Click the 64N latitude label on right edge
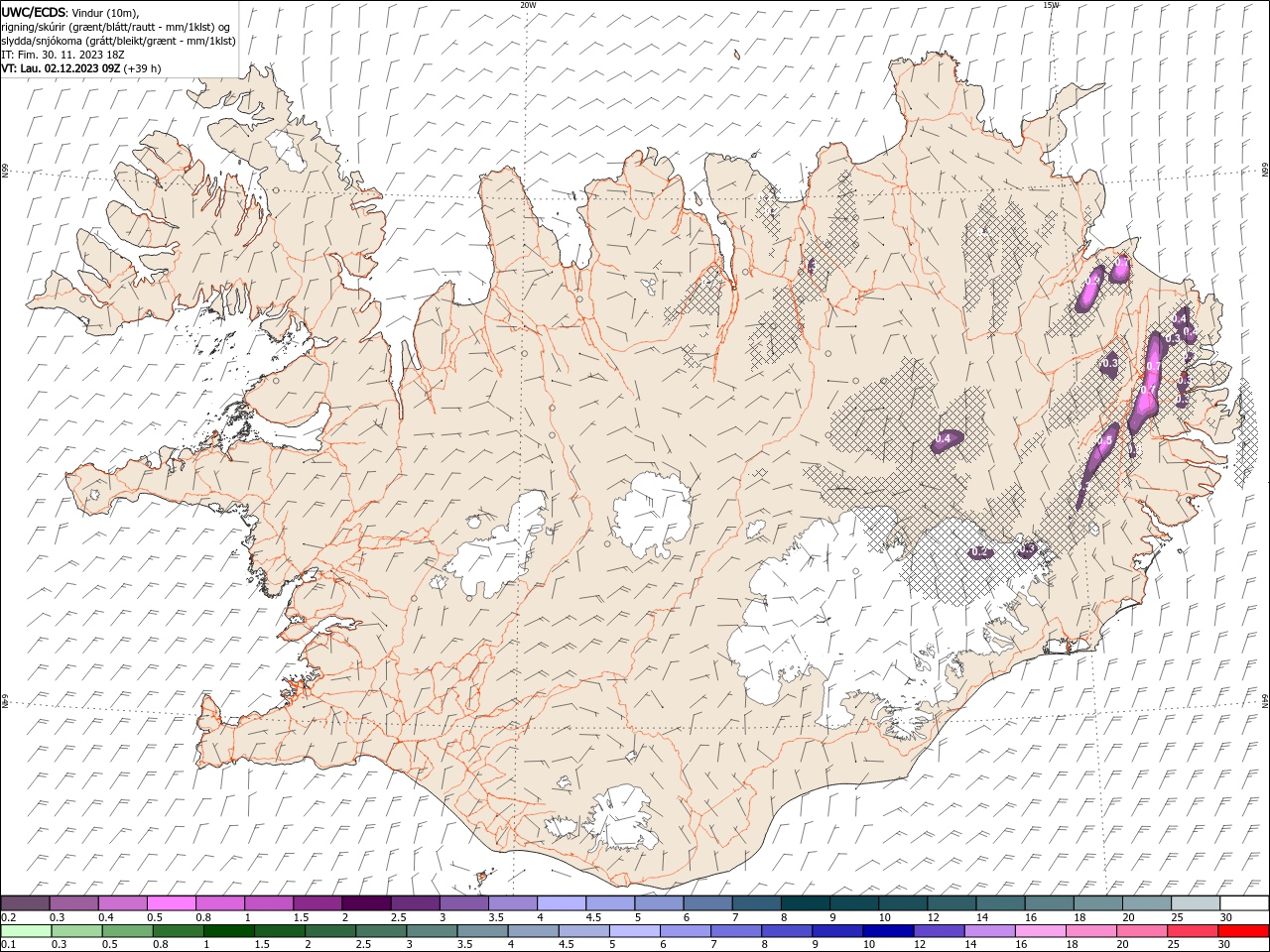Screen dimensions: 1270x952 coord(1265,700)
